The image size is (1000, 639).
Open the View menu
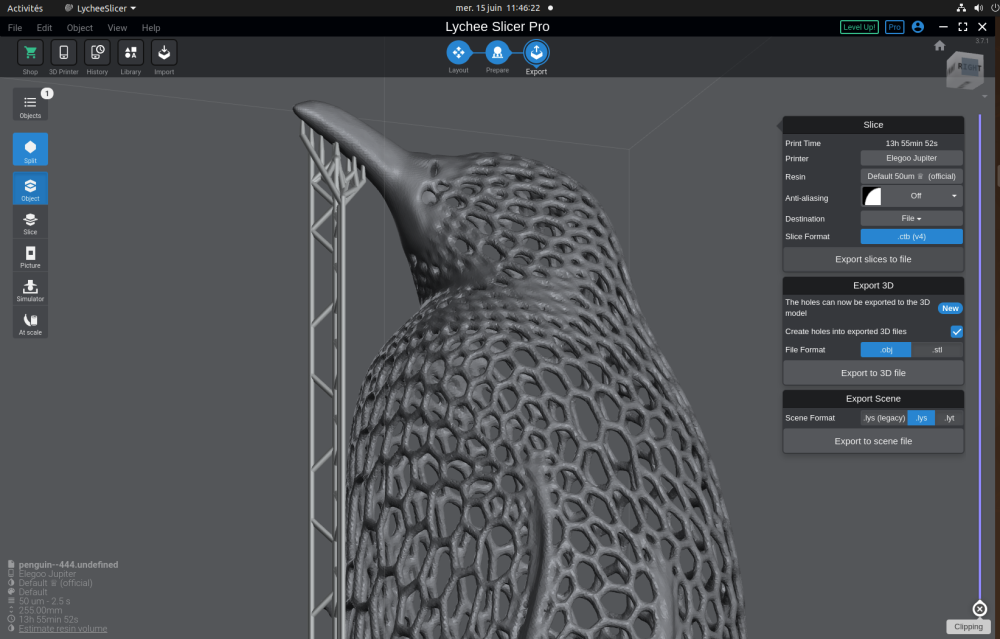(117, 27)
